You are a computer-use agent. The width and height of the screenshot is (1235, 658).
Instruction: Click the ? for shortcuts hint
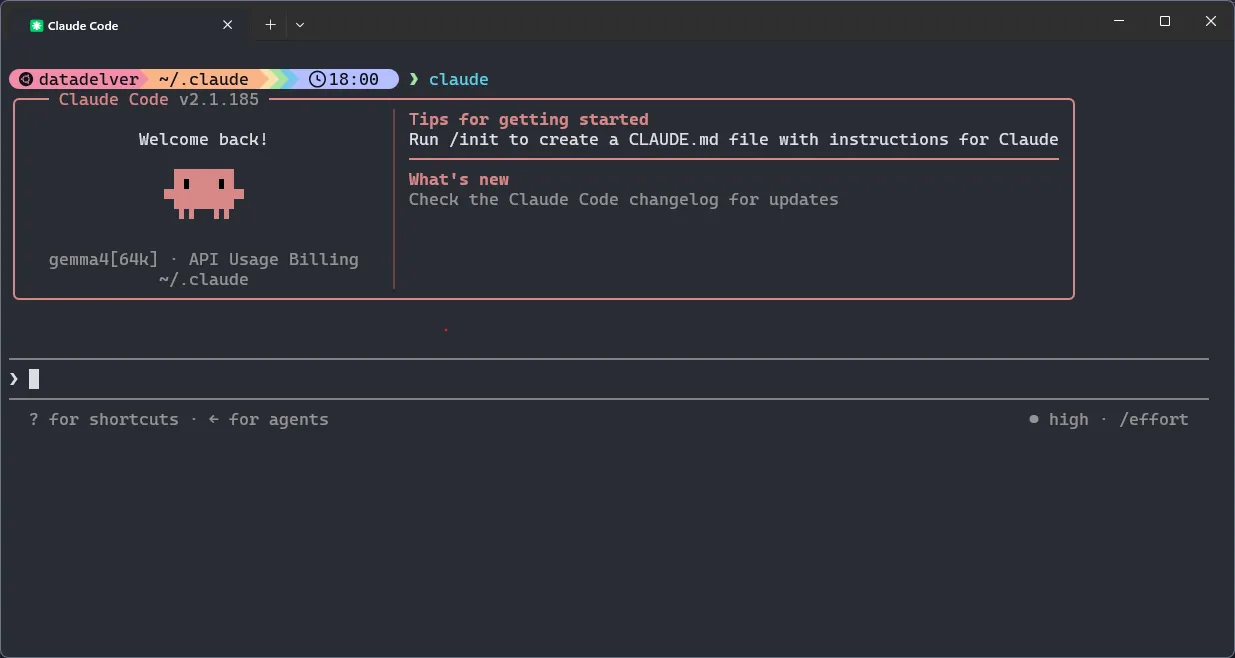tap(104, 419)
